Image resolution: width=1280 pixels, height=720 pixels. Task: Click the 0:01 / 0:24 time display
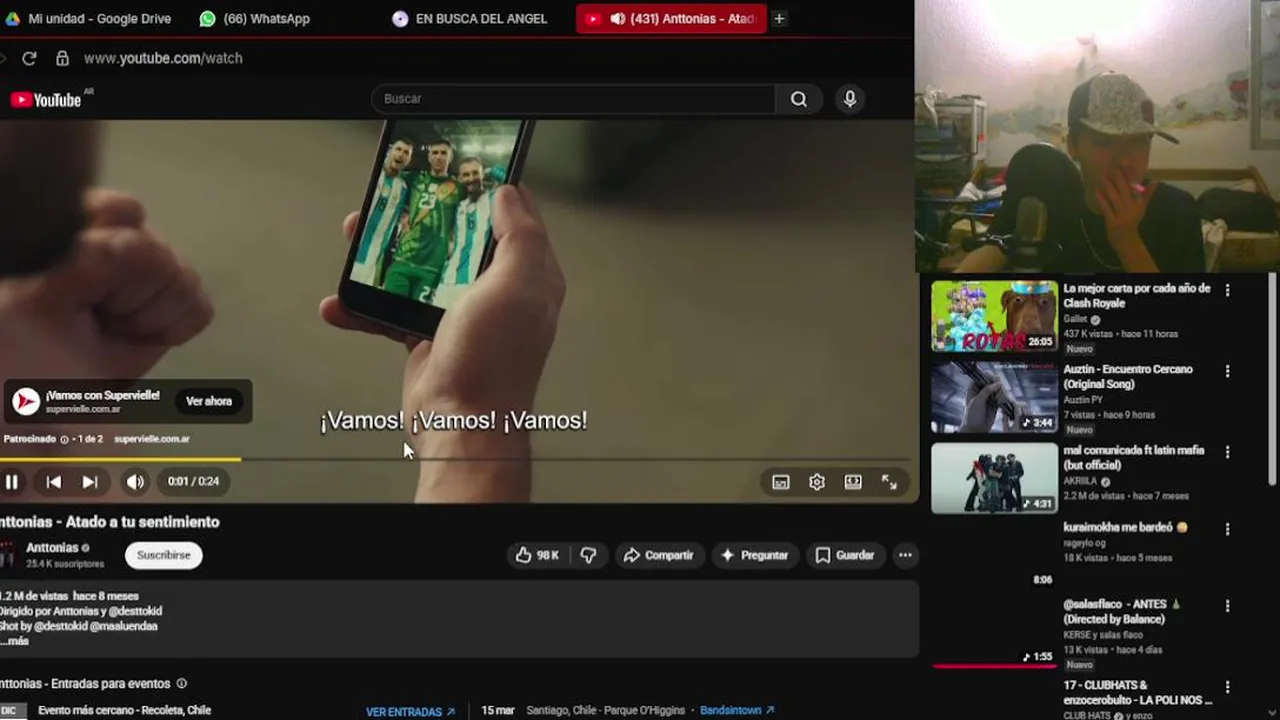(x=193, y=482)
